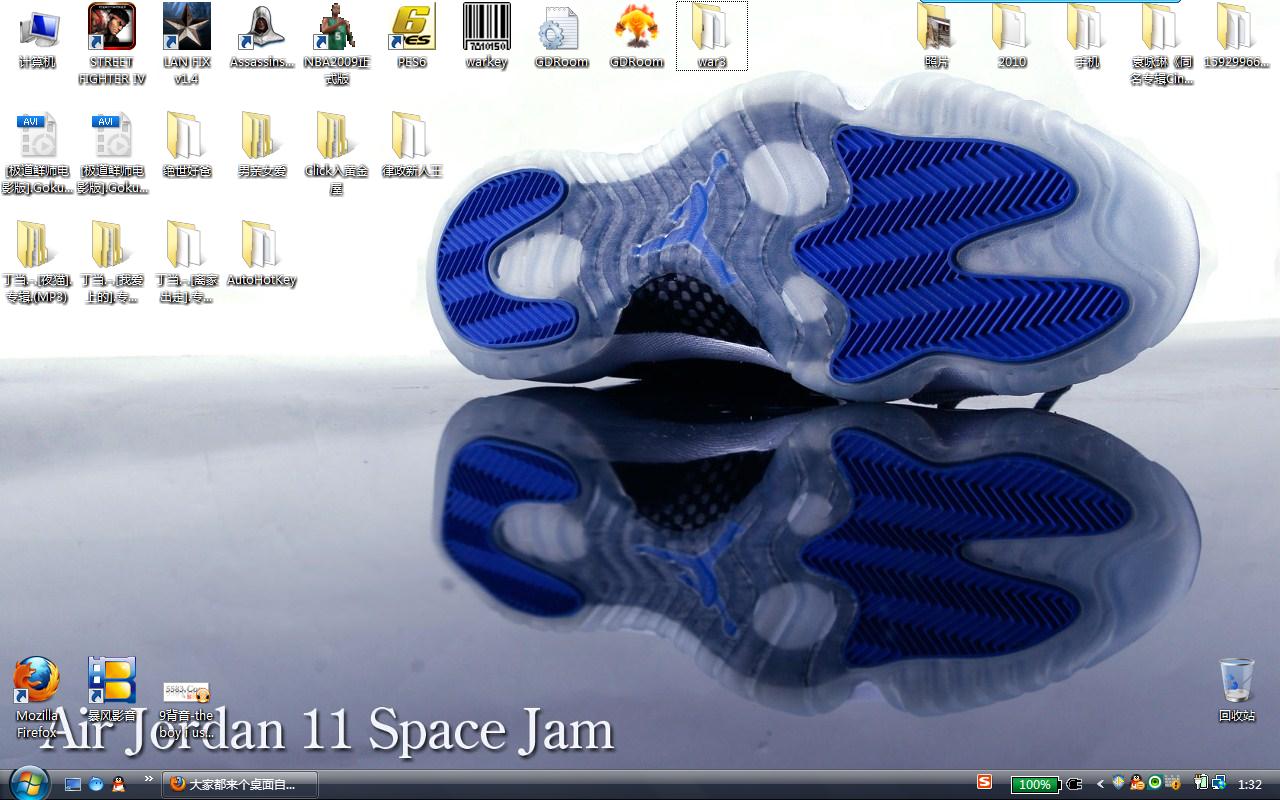This screenshot has width=1280, height=800.
Task: Click the 2010 folder
Action: (x=1012, y=37)
